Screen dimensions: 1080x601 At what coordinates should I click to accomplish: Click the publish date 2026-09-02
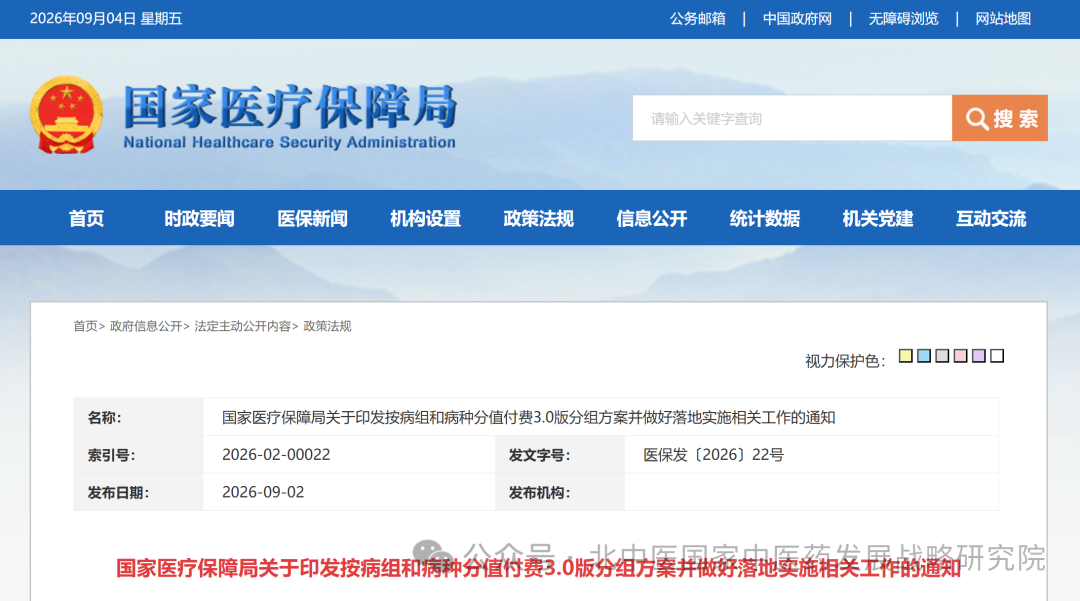(x=262, y=492)
